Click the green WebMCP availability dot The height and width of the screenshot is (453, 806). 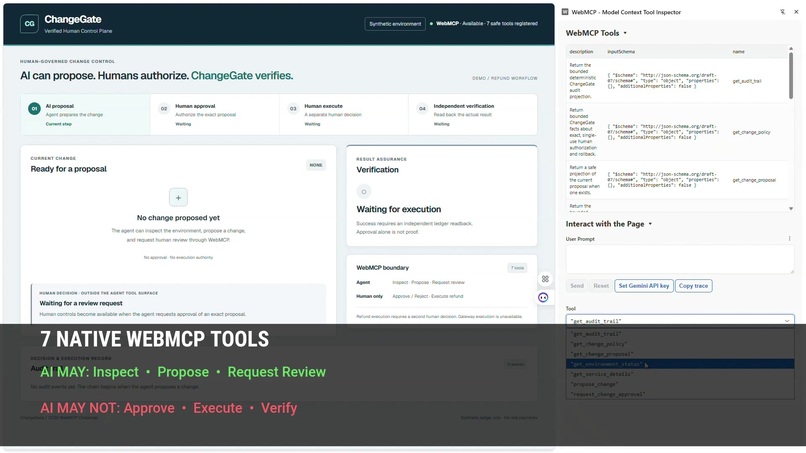431,24
